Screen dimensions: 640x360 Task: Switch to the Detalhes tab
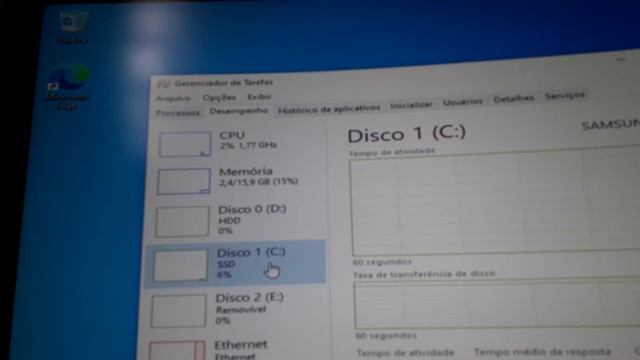point(513,99)
